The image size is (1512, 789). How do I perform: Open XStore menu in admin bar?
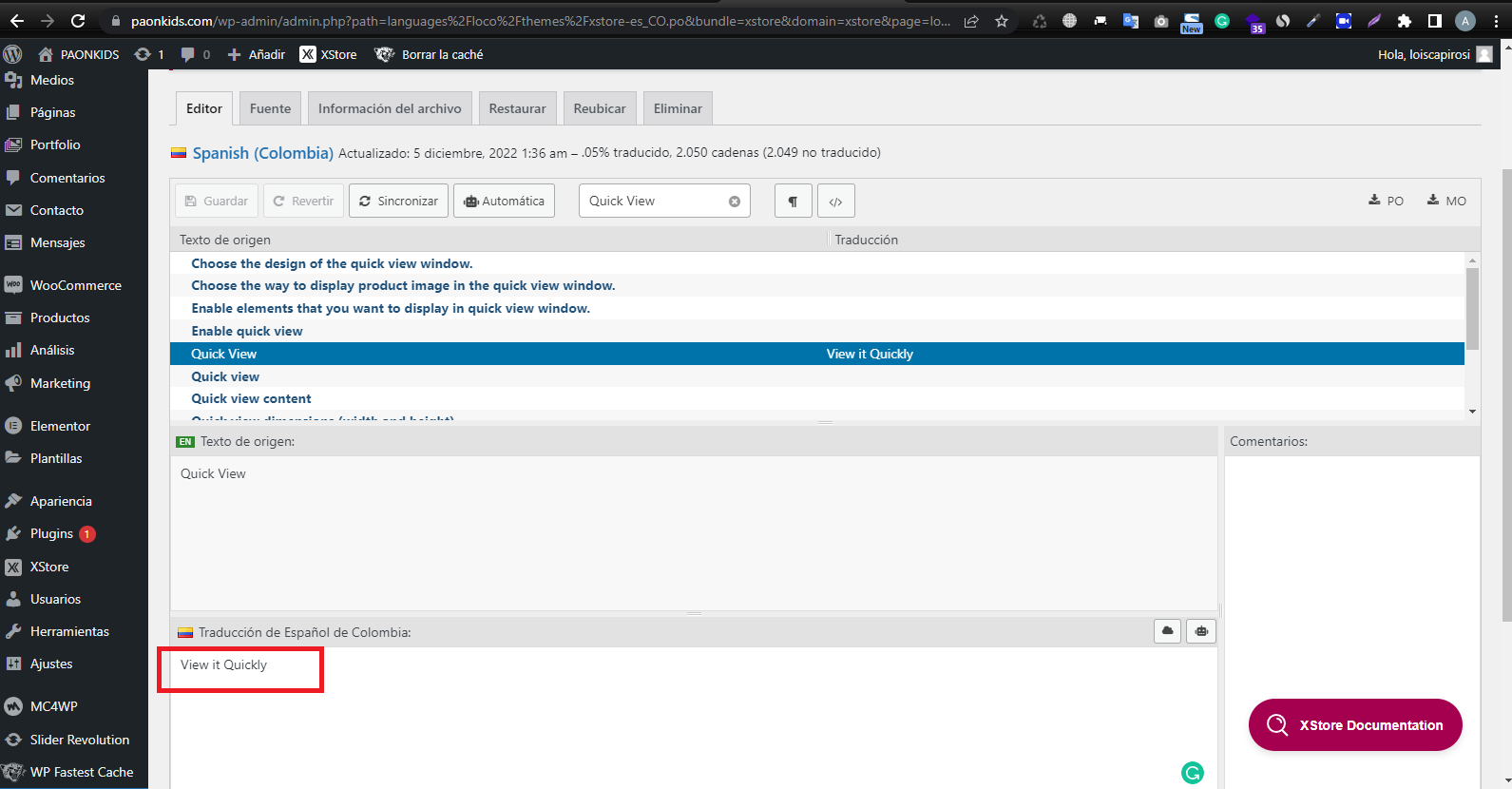(x=329, y=54)
